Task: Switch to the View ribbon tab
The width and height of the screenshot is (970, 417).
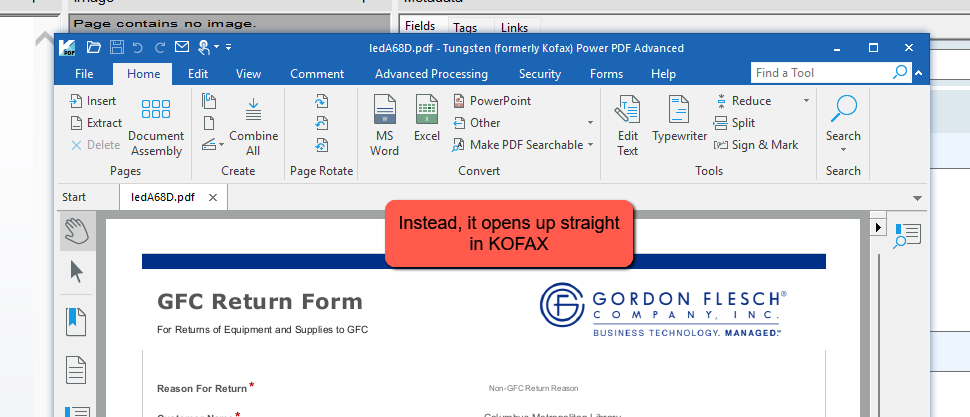Action: (248, 74)
